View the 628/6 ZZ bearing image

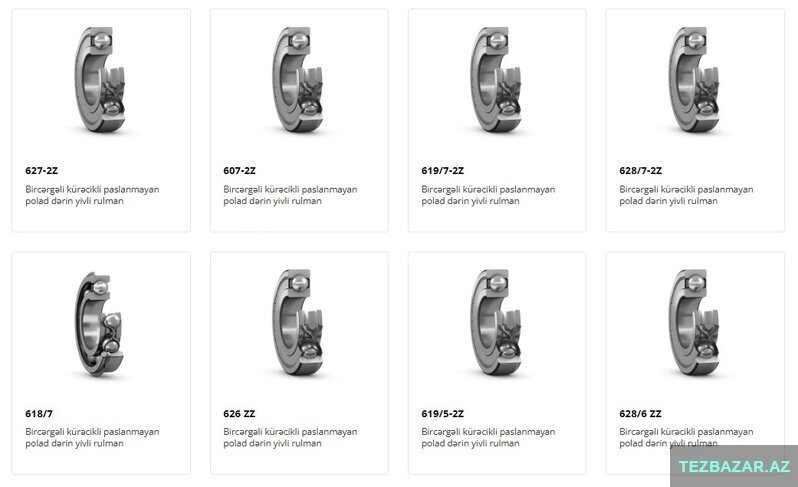694,323
